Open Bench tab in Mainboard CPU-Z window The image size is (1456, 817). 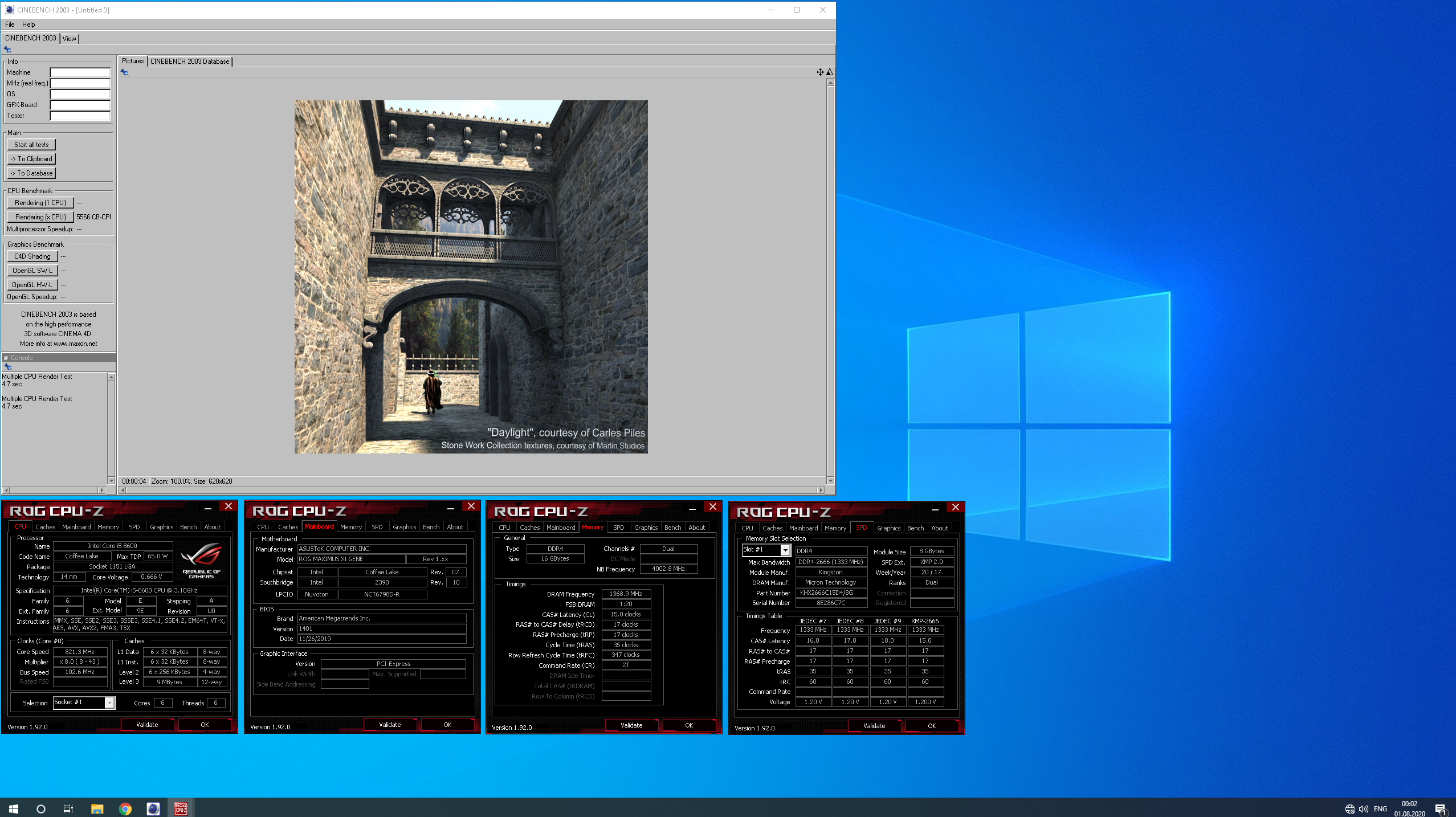[x=431, y=527]
